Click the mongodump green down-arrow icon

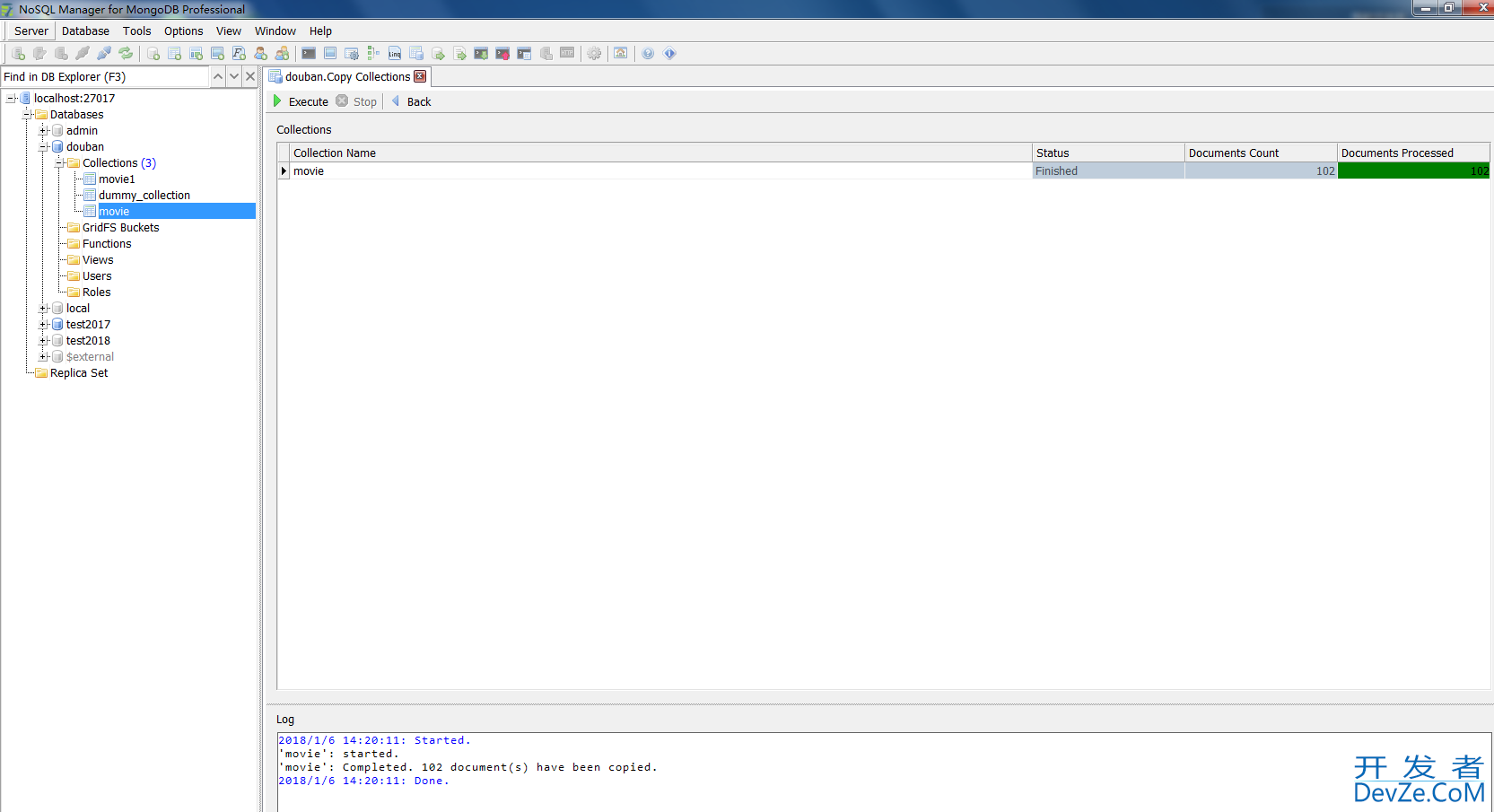pyautogui.click(x=481, y=54)
